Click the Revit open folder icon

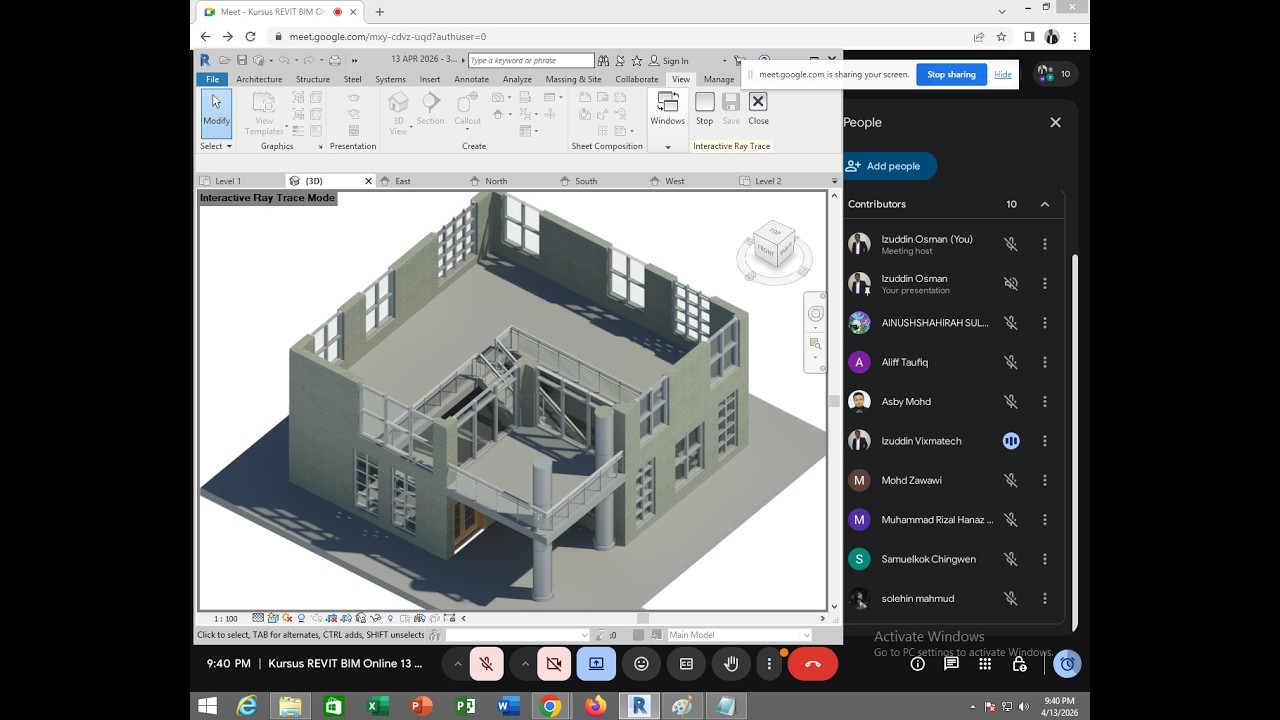[225, 60]
